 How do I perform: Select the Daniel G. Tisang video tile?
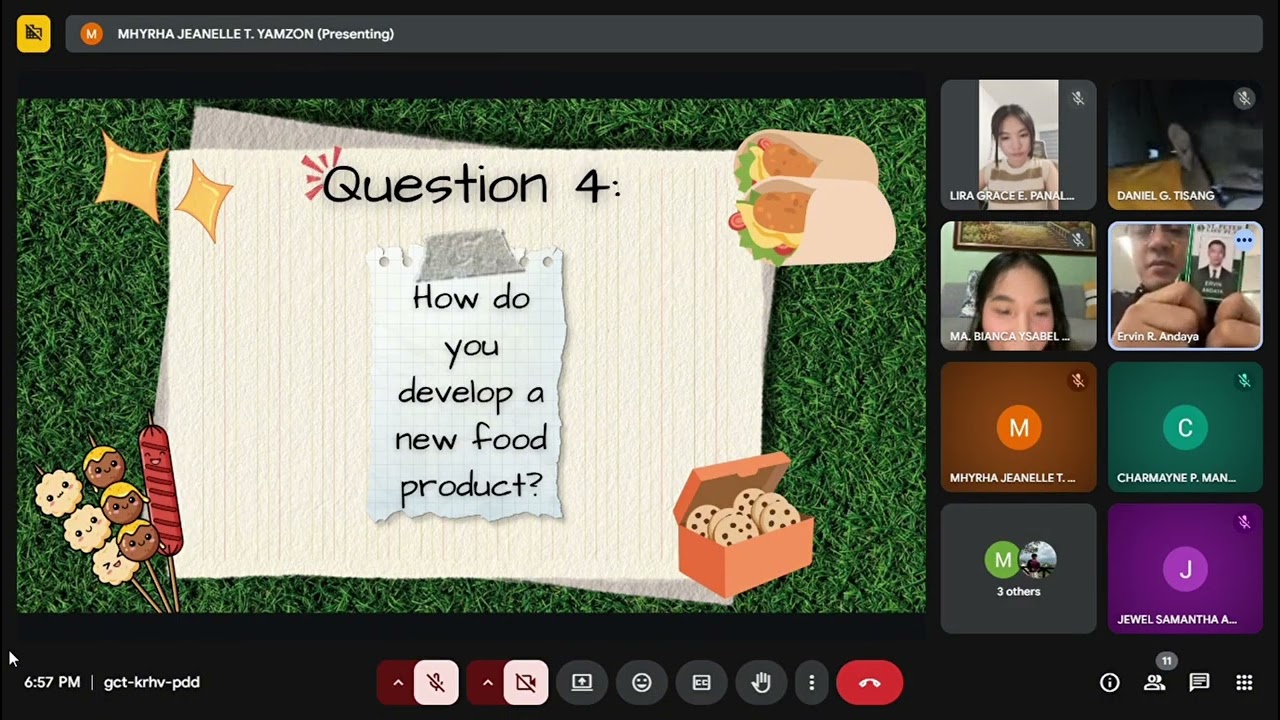(1185, 145)
